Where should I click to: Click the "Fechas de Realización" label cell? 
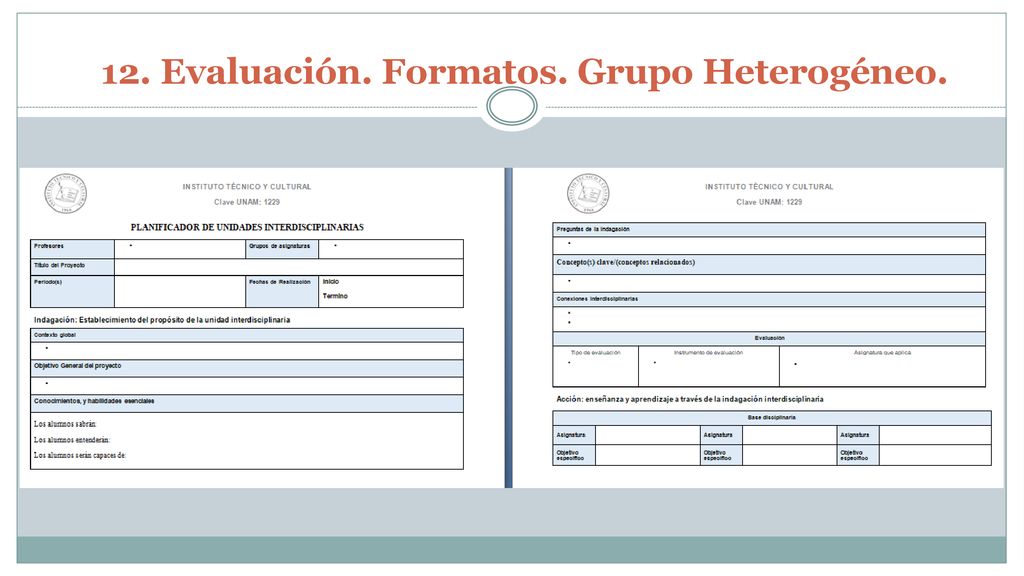coord(282,291)
